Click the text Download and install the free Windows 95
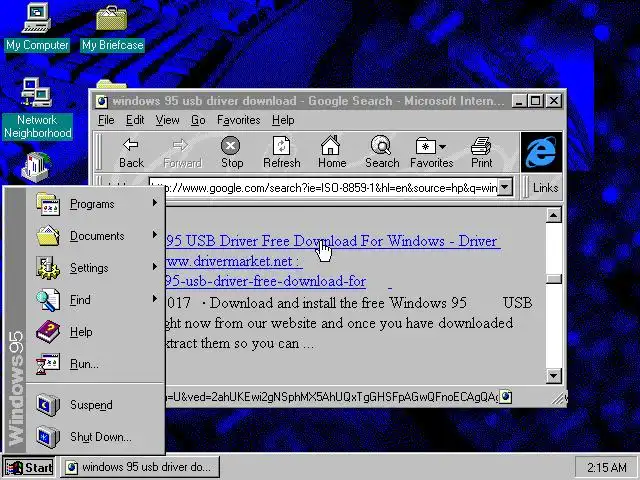640x480 pixels. point(338,303)
